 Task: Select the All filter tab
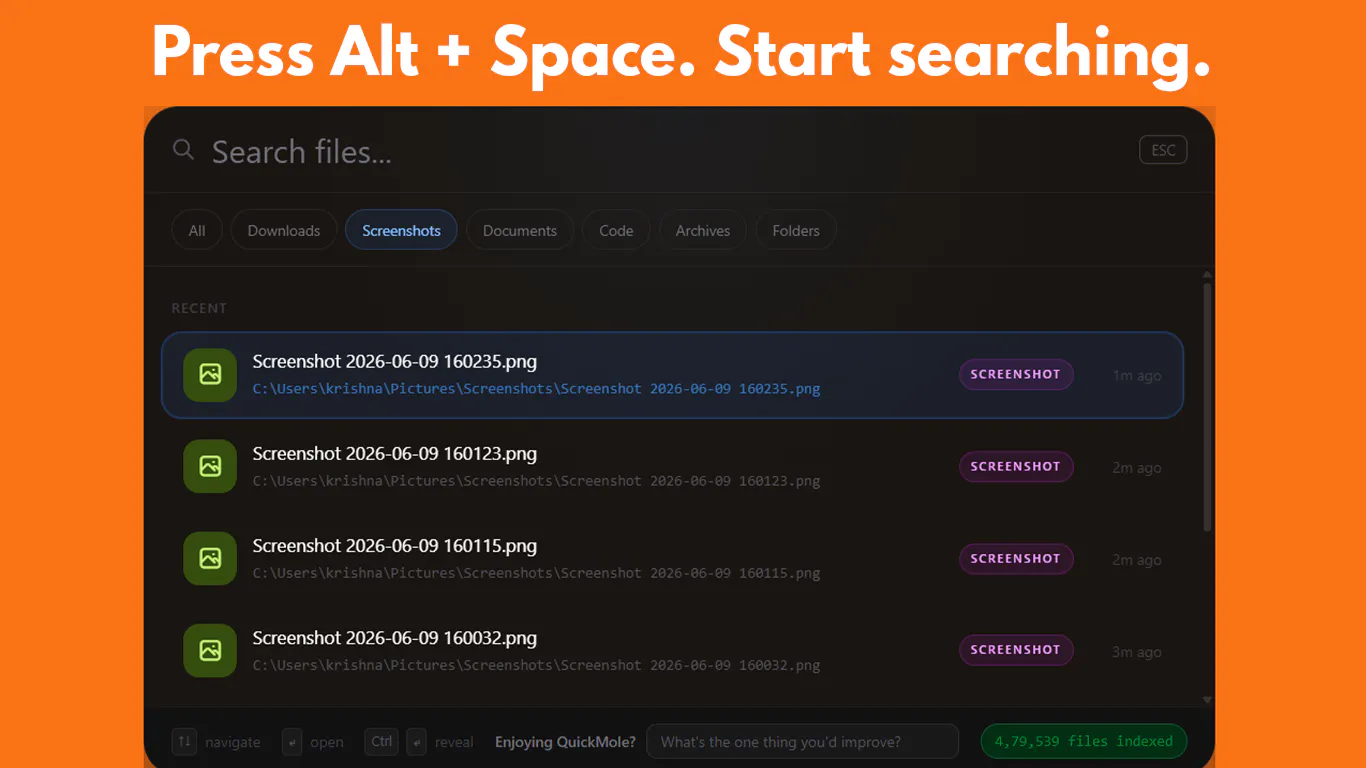coord(197,230)
